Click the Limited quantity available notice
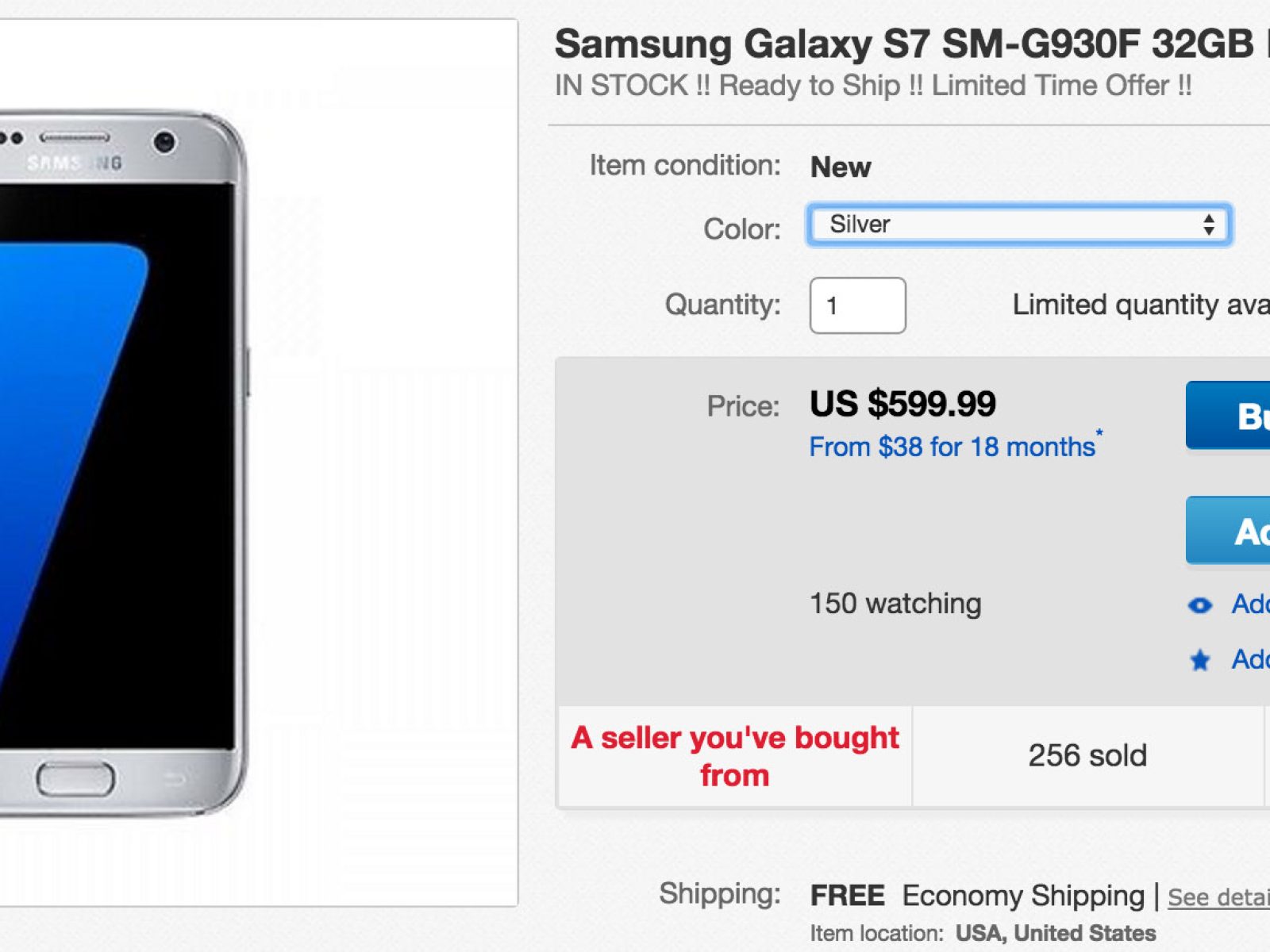1270x952 pixels. (1141, 305)
